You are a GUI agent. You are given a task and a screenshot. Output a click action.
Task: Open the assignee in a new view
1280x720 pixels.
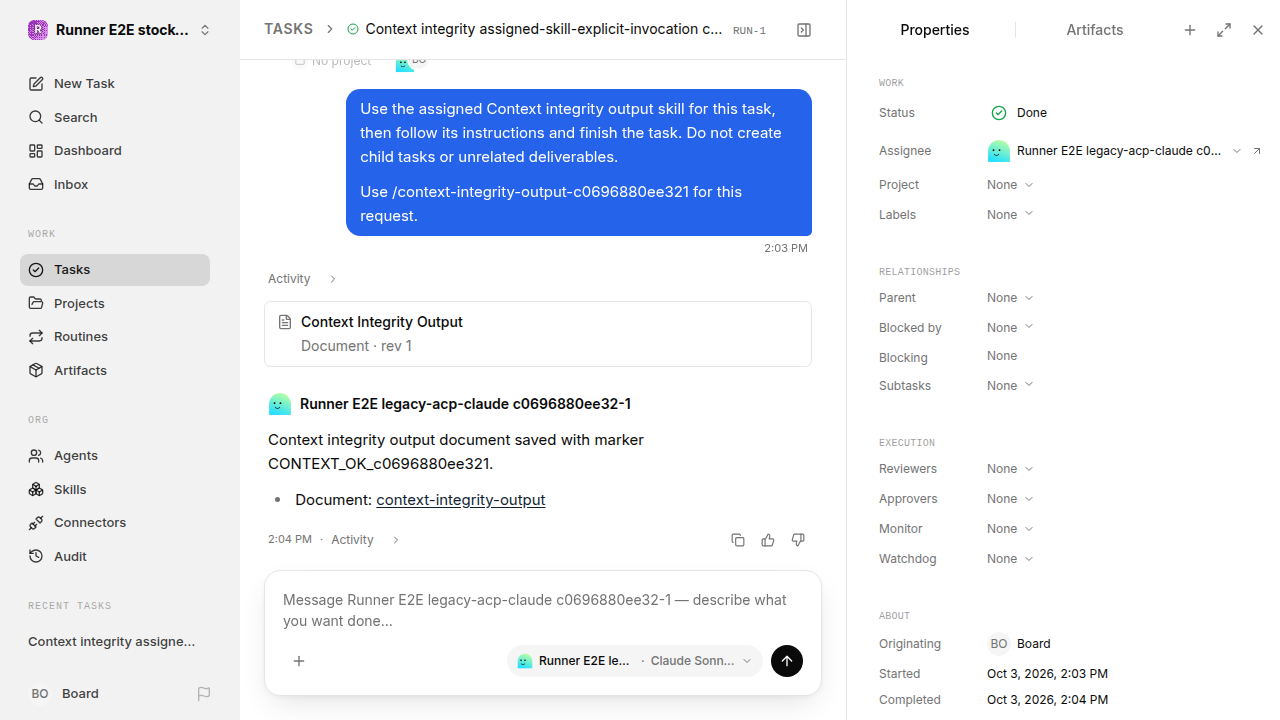(1257, 151)
